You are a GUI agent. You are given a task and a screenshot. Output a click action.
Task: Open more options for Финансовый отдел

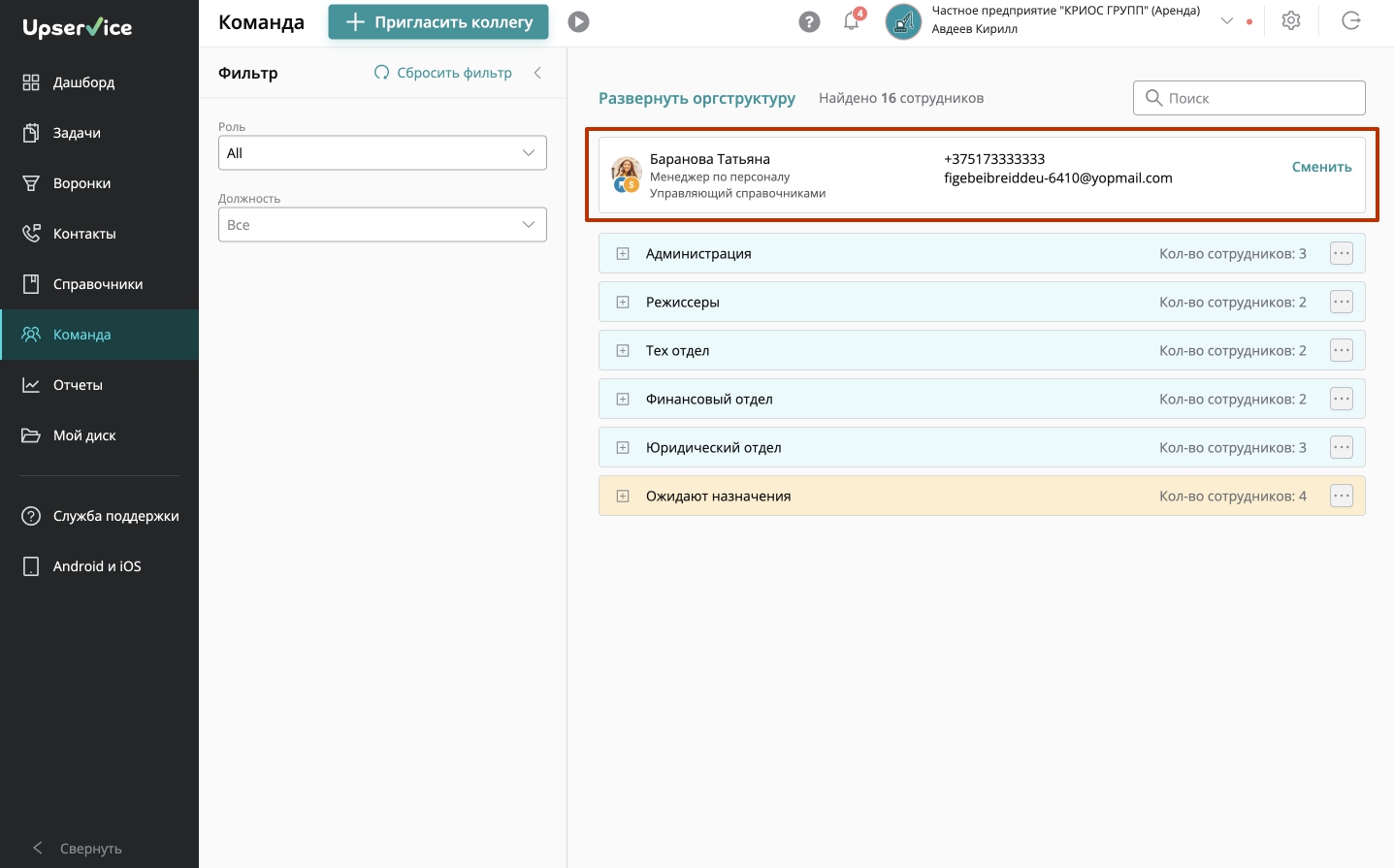coord(1342,399)
